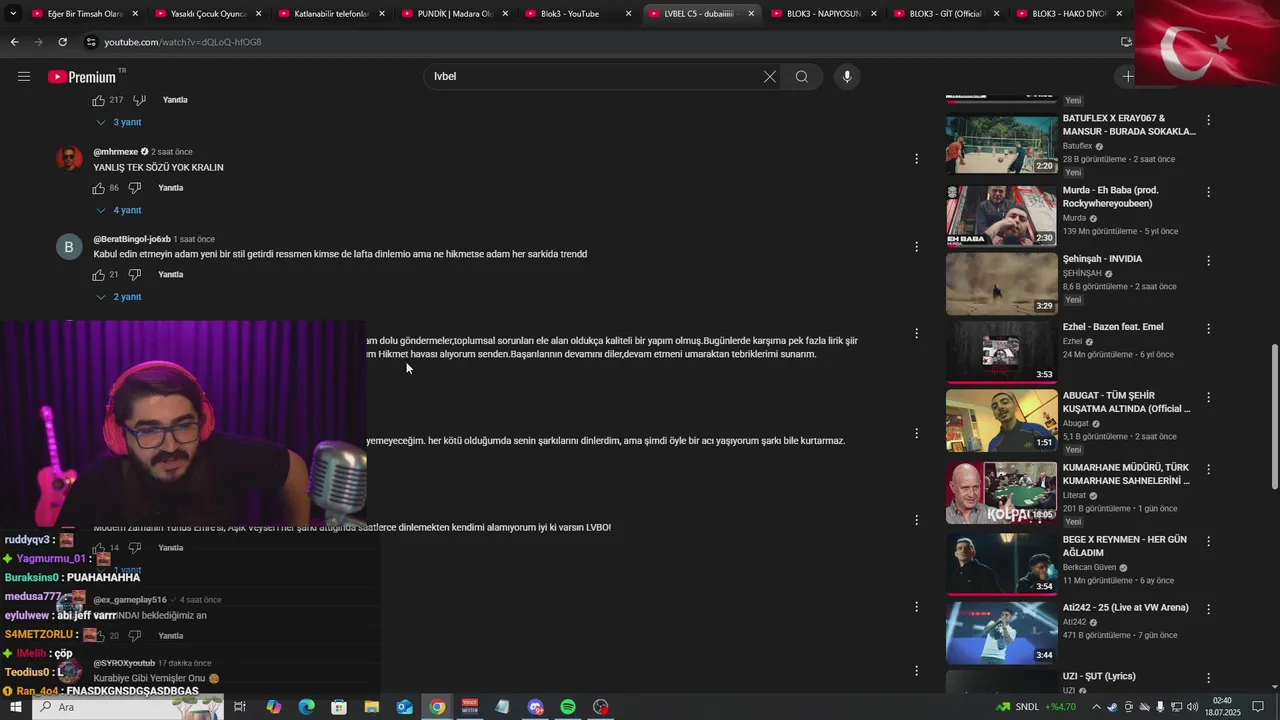The width and height of the screenshot is (1280, 720).
Task: Switch to PUNDİK | Madara tab
Action: [x=454, y=14]
